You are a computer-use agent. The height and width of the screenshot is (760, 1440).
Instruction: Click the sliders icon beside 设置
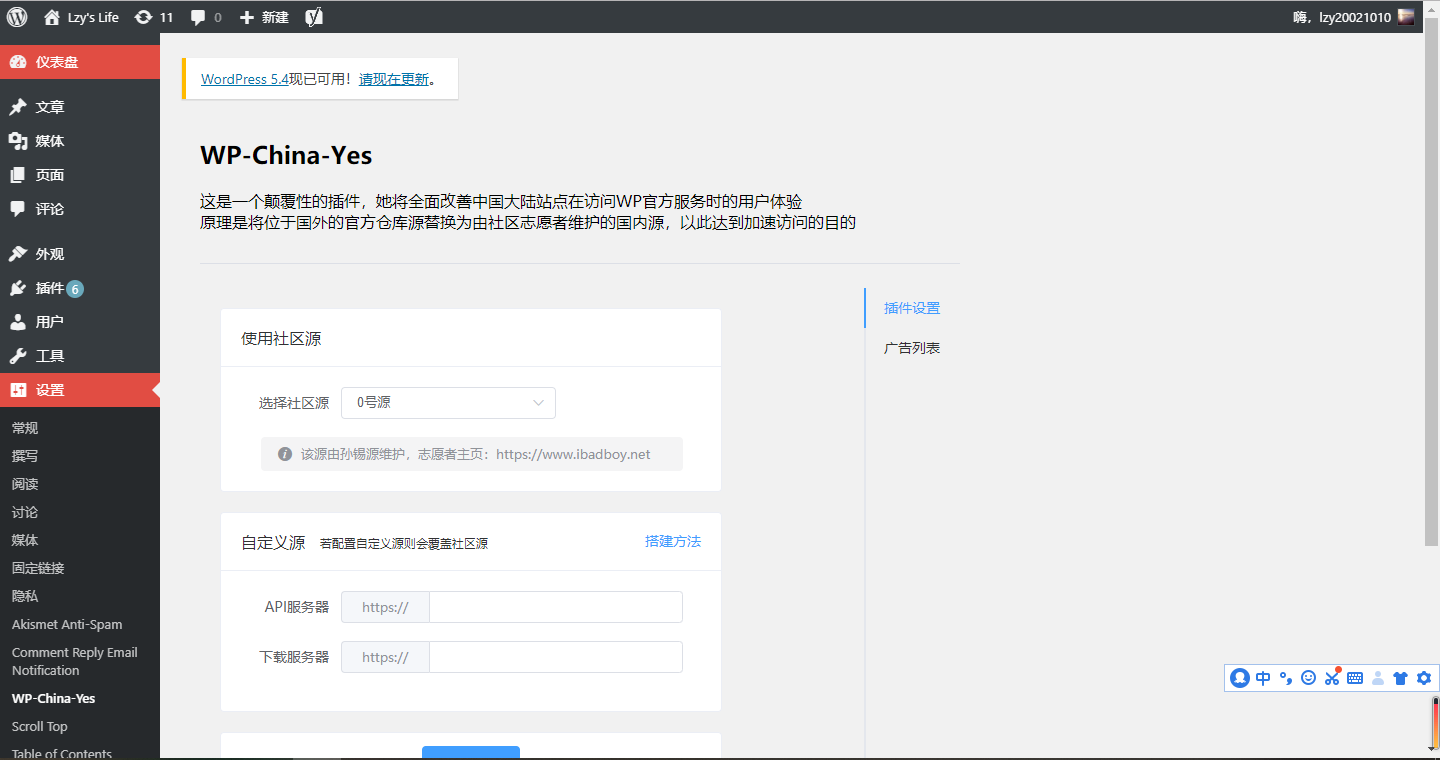click(18, 390)
